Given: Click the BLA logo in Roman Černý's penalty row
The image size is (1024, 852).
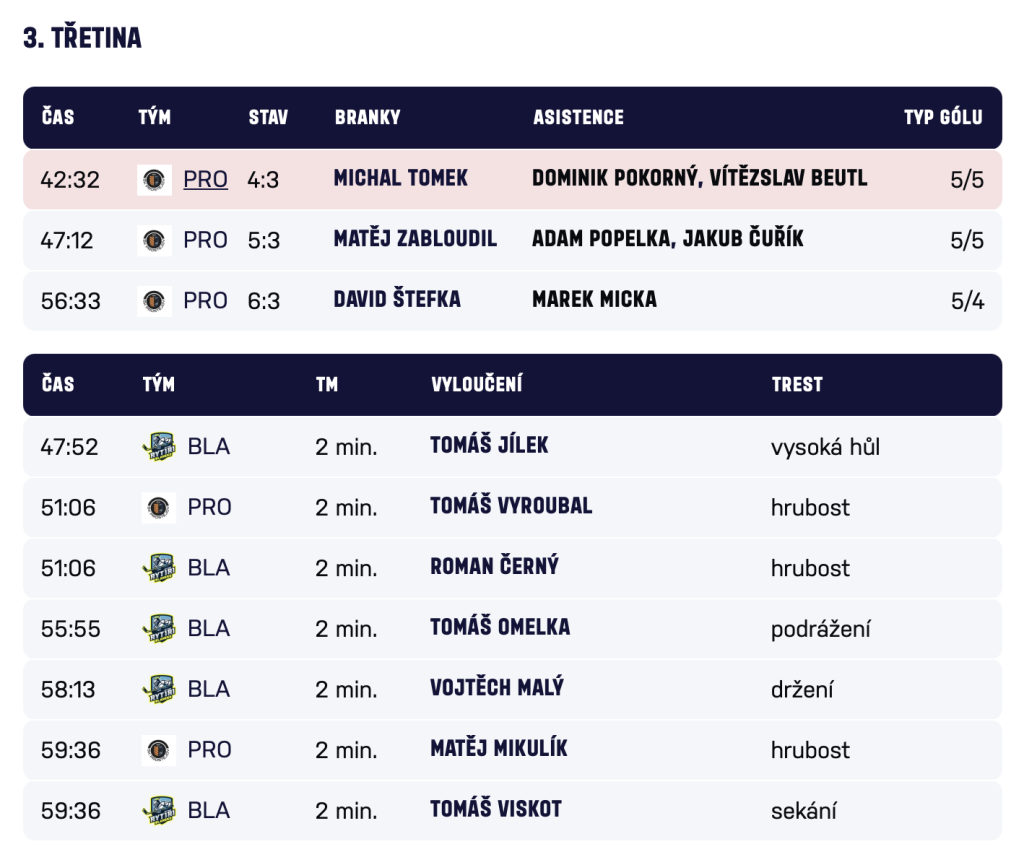Looking at the screenshot, I should click(158, 568).
